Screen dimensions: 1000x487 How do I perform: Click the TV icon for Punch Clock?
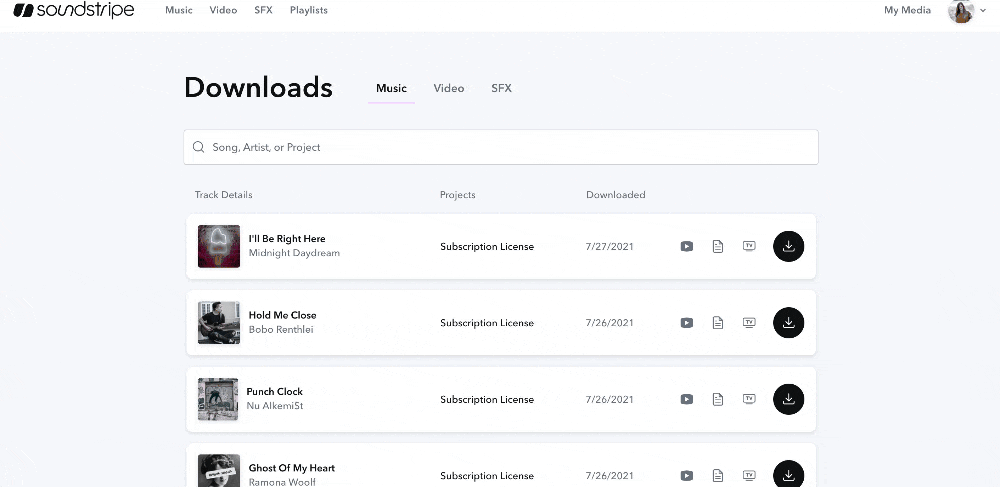click(x=748, y=399)
